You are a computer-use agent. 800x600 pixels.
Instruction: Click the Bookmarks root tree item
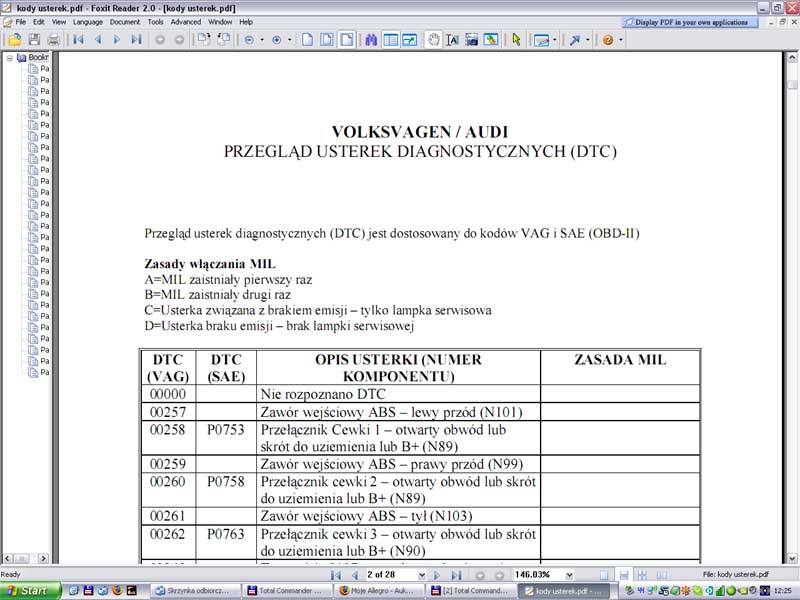click(x=33, y=57)
